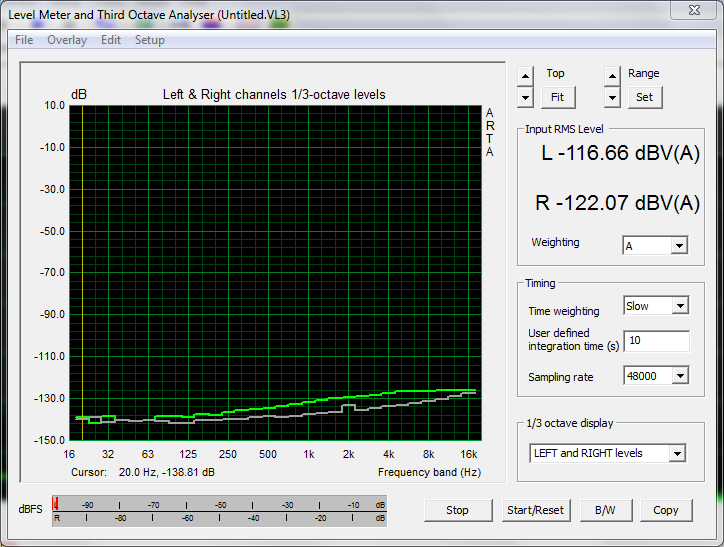Open the Overlay menu

[67, 40]
